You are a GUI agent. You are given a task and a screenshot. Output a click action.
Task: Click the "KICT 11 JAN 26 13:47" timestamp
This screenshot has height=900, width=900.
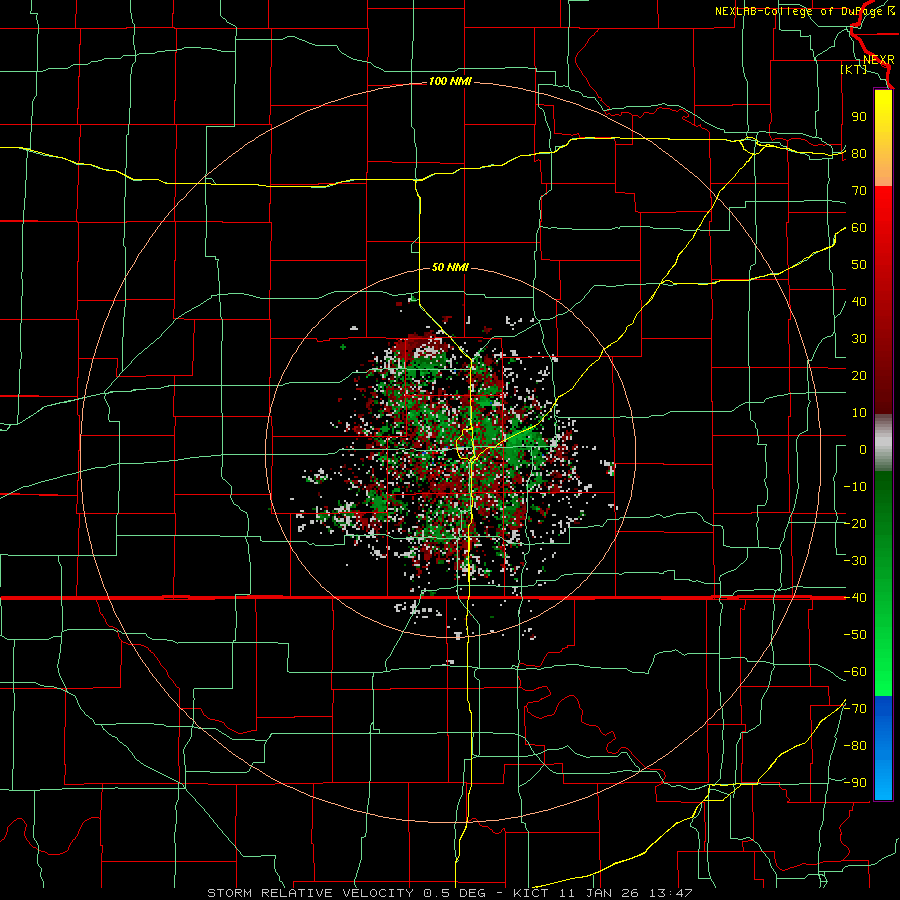coord(603,893)
